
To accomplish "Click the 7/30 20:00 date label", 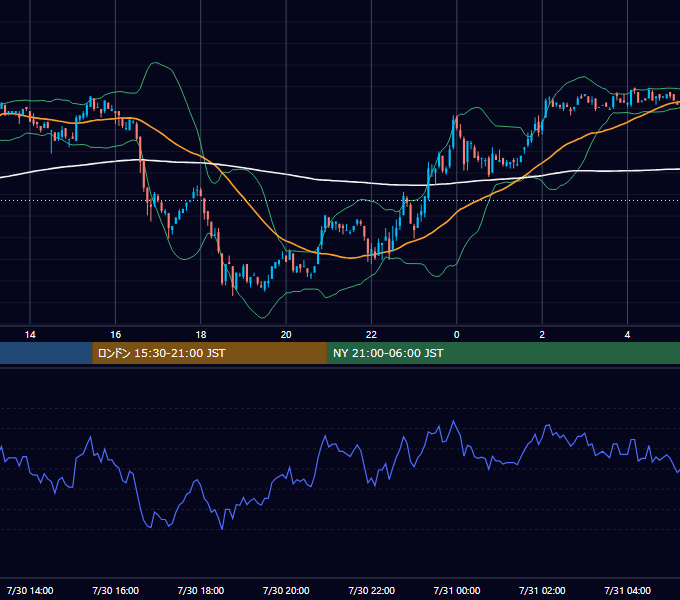I will (x=286, y=590).
